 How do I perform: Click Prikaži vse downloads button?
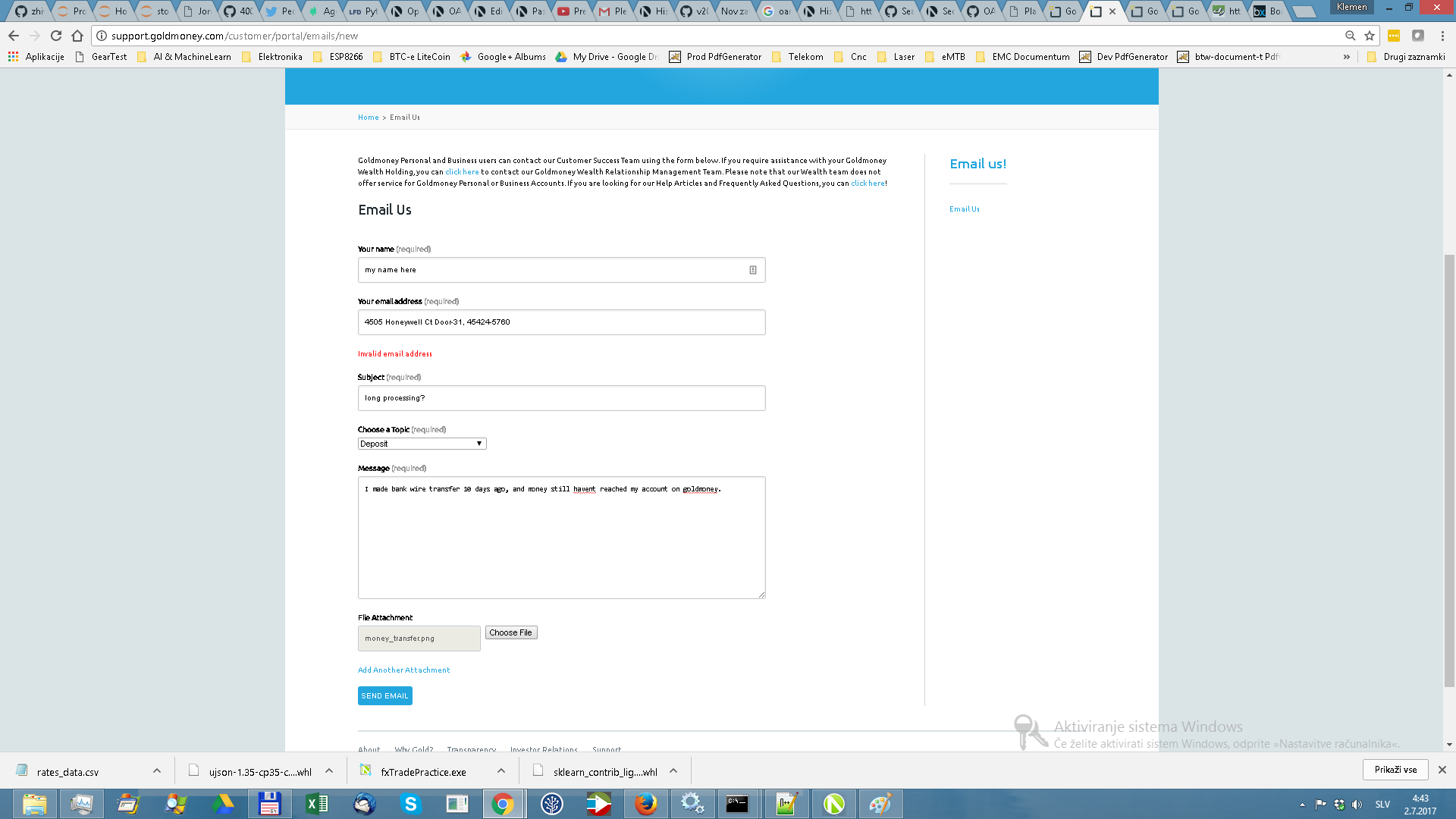coord(1395,770)
